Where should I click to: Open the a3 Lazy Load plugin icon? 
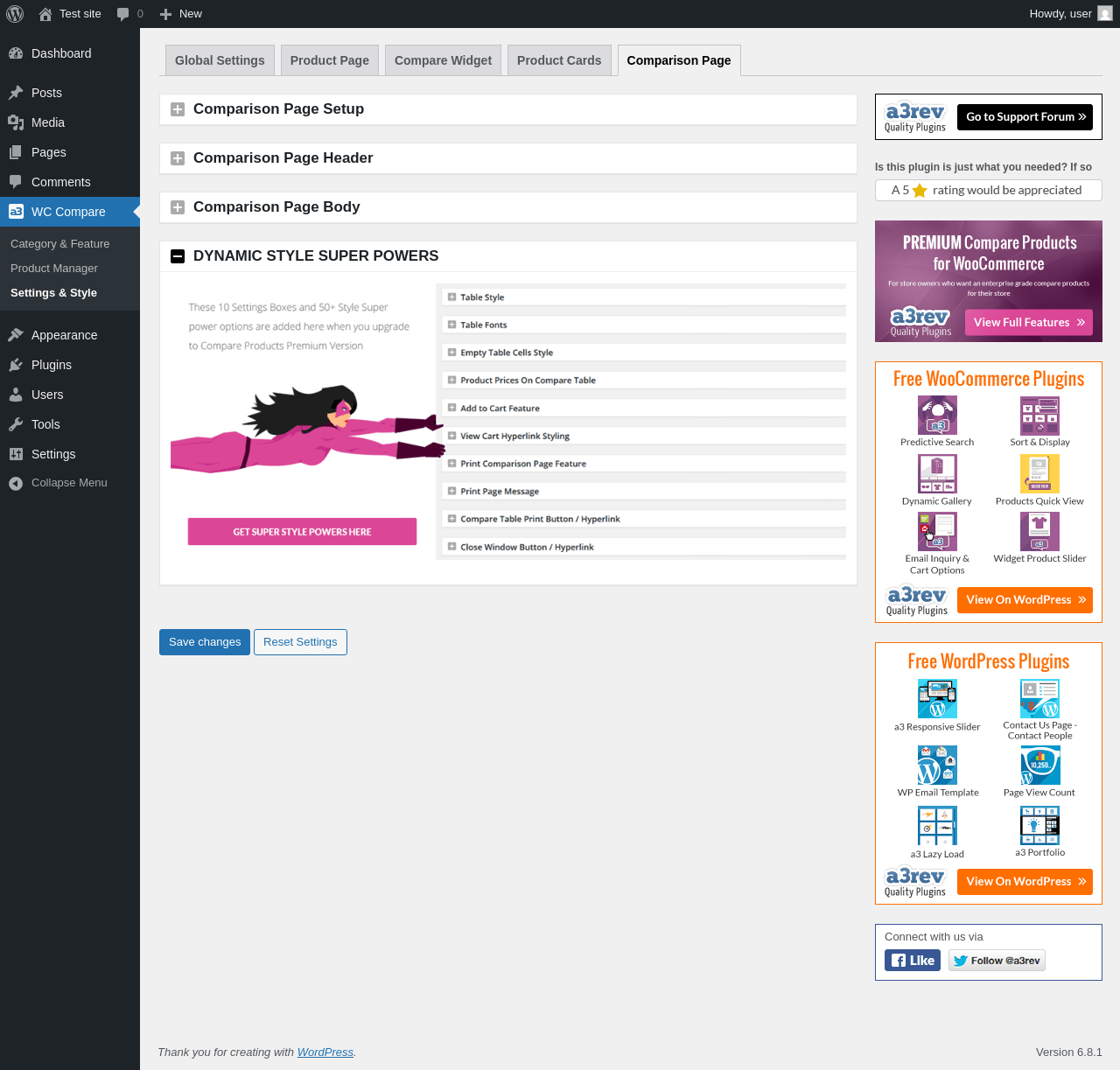coord(937,826)
